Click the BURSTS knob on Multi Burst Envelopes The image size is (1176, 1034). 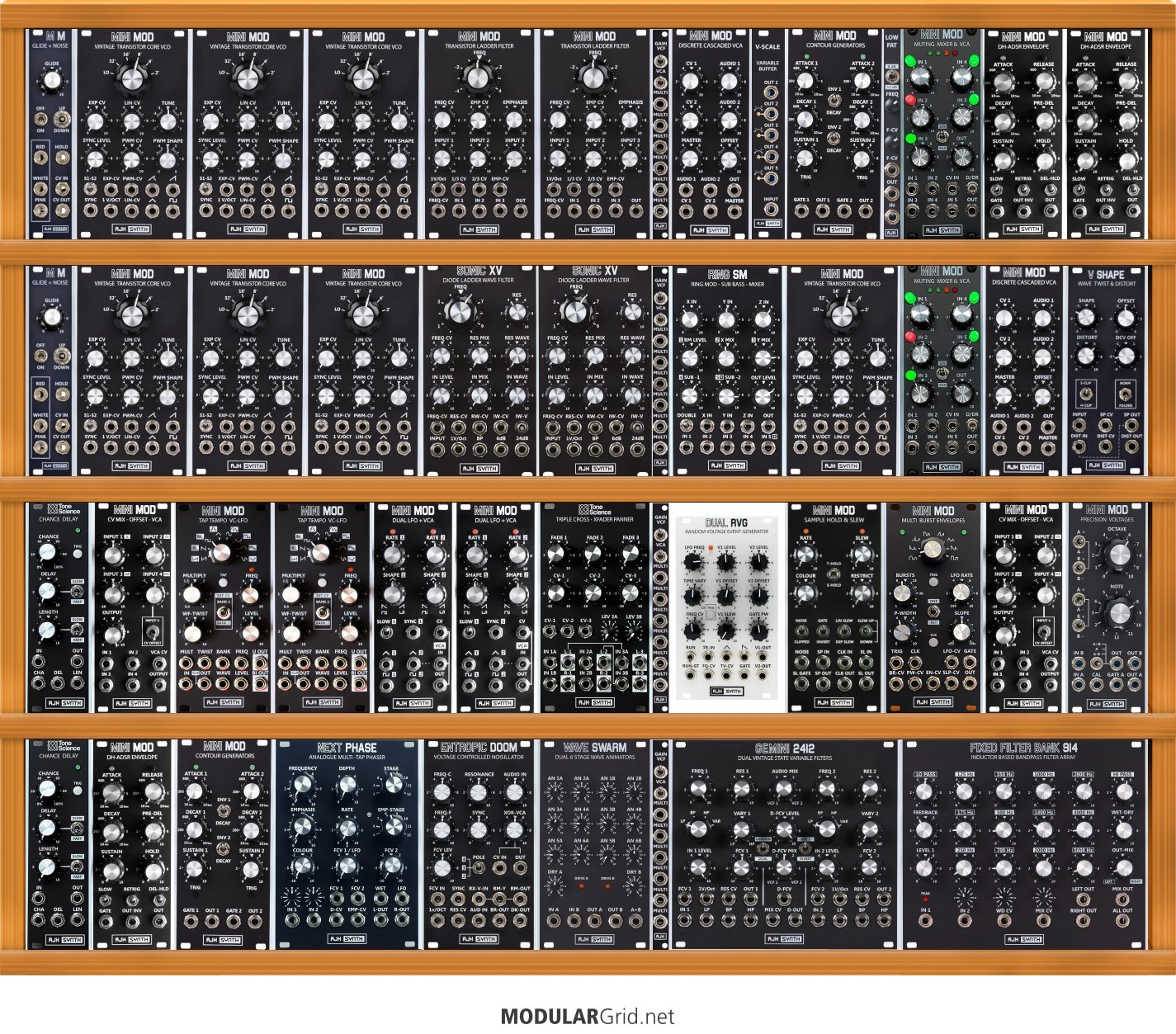click(904, 593)
